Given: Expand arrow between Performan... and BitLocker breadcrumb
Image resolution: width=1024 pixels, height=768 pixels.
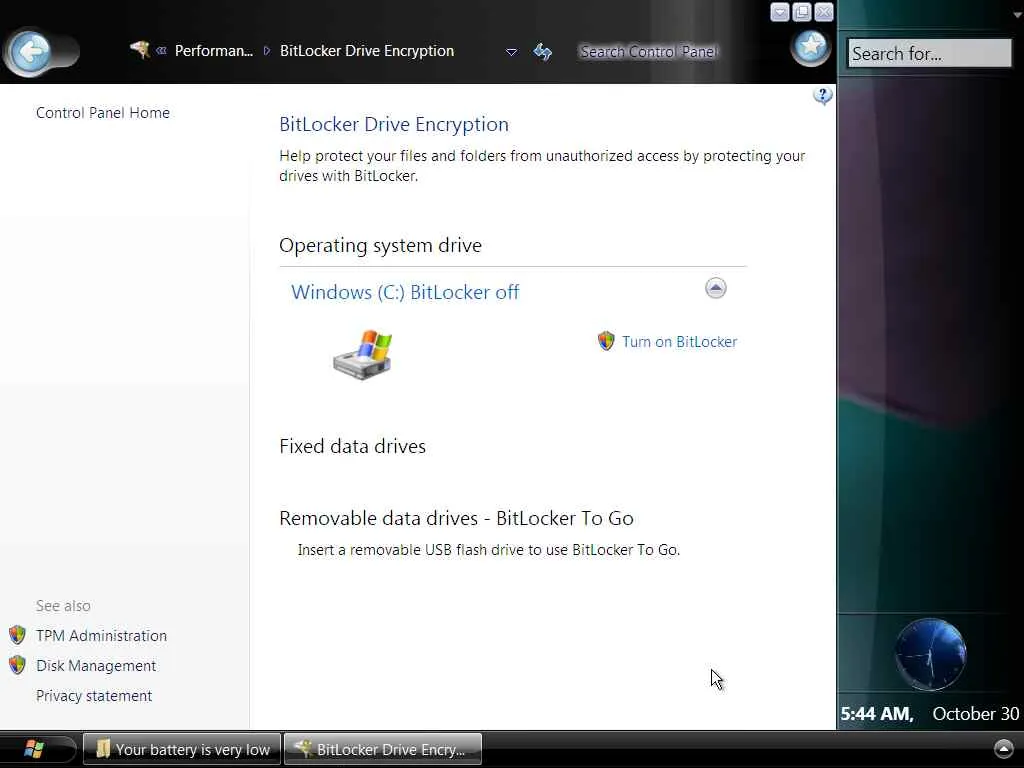Looking at the screenshot, I should pos(266,51).
